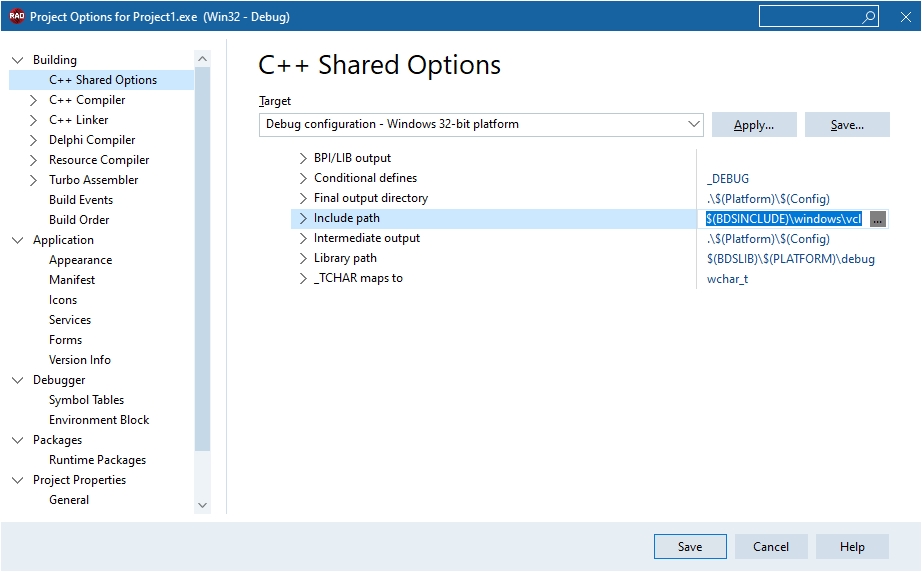The height and width of the screenshot is (572, 922).
Task: Click the _DEBUG conditional defines value
Action: pyautogui.click(x=728, y=179)
